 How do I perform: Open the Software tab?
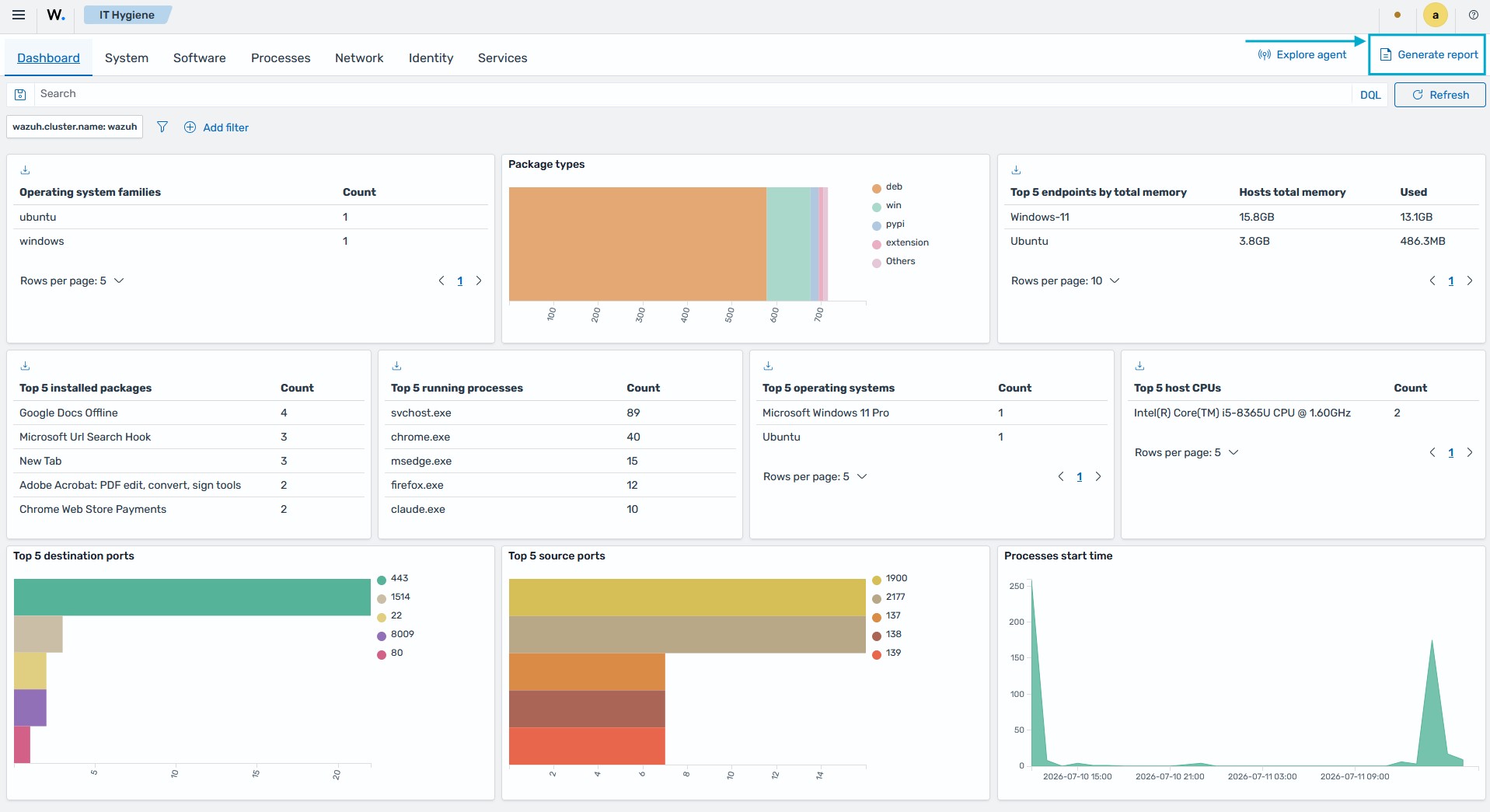coord(200,58)
